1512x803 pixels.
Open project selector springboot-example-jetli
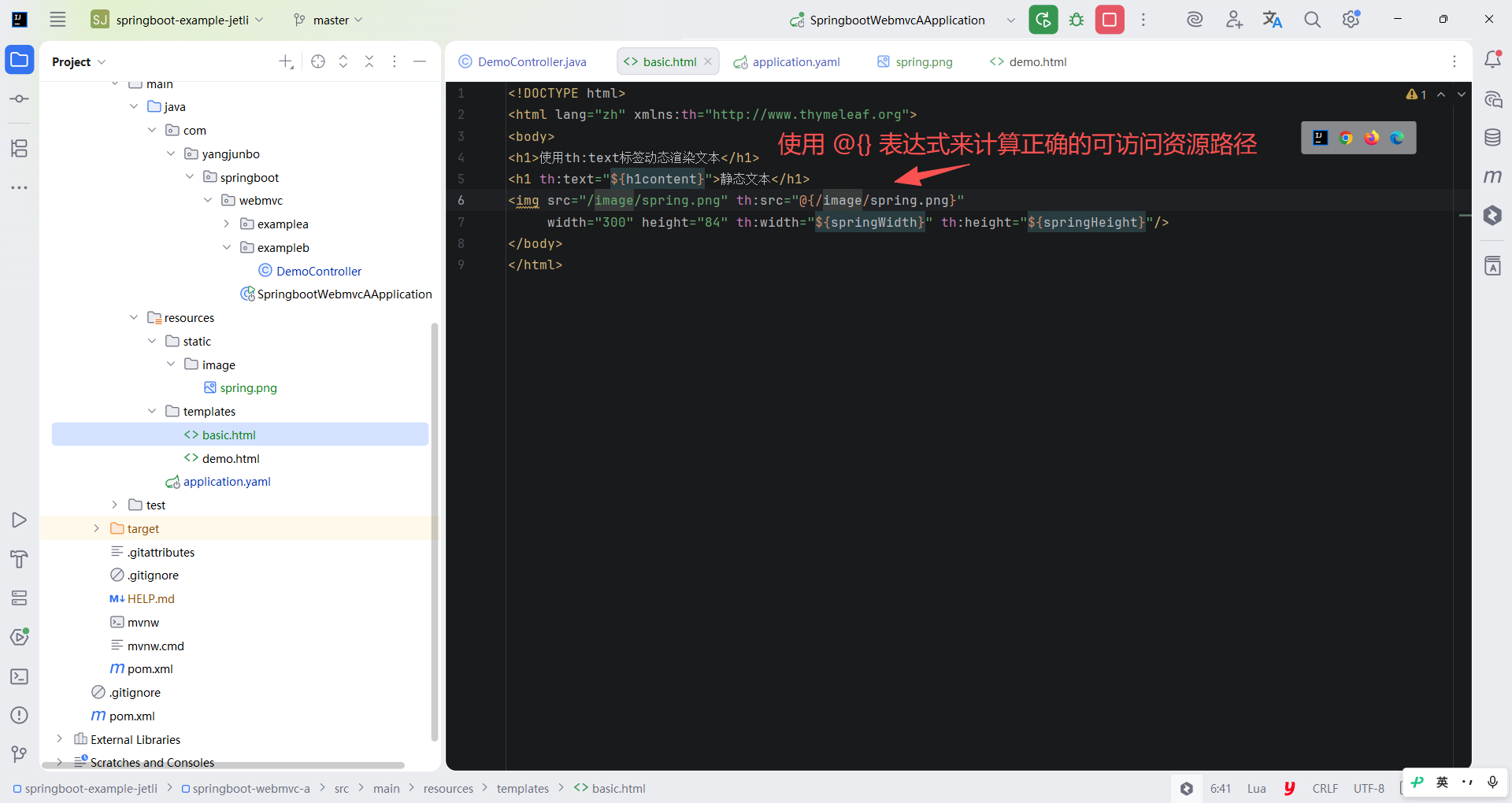point(178,20)
